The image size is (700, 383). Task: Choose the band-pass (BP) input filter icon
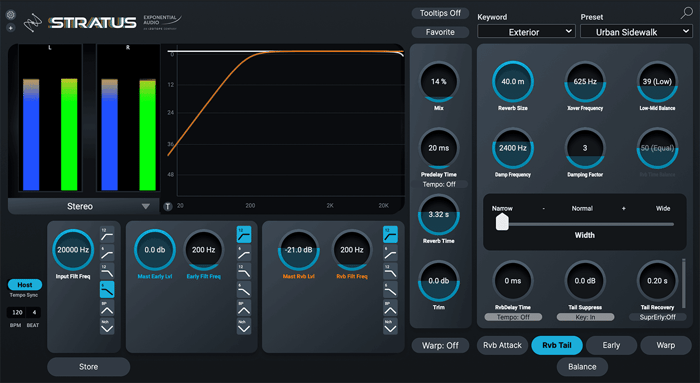107,308
